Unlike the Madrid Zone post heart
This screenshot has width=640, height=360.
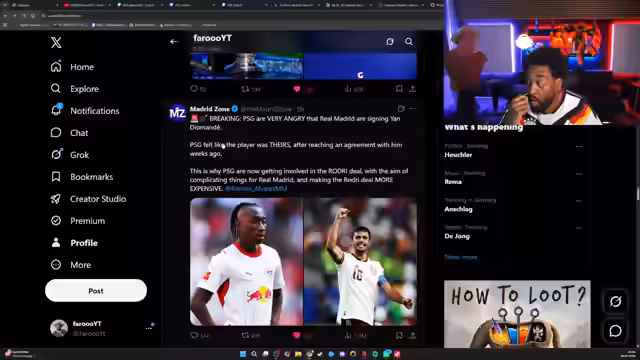tap(297, 336)
